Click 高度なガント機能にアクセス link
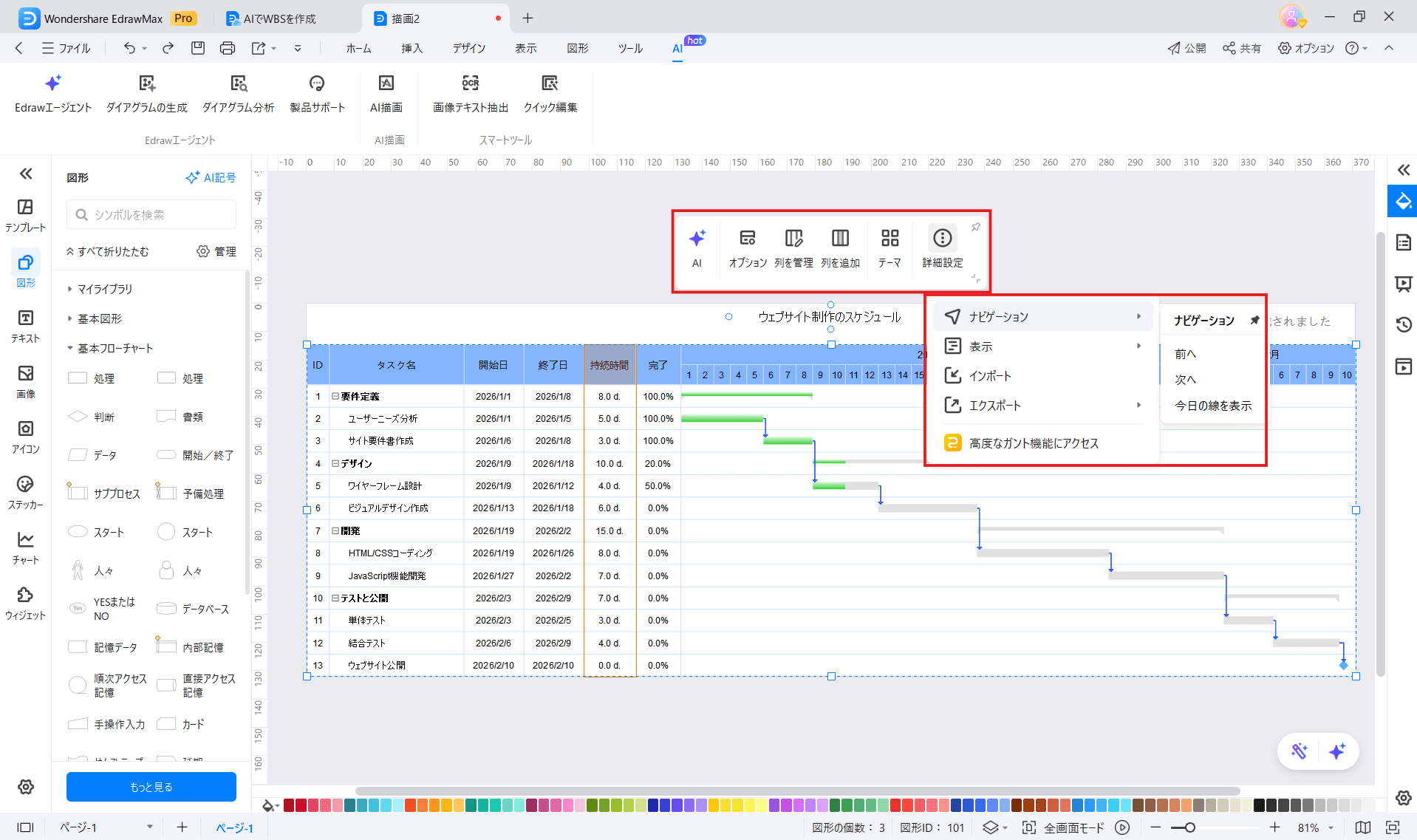 click(1034, 443)
